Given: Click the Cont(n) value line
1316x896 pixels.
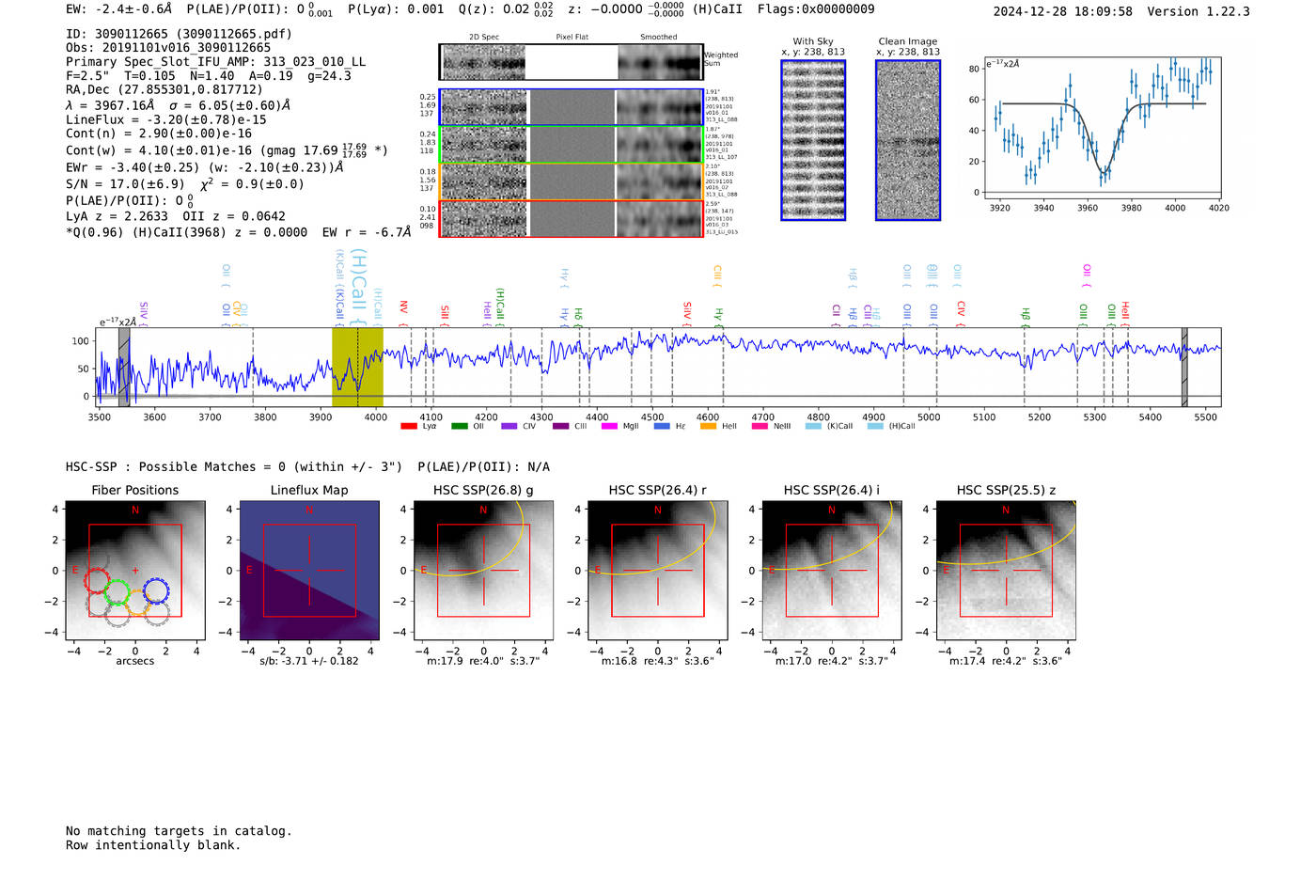Looking at the screenshot, I should tap(159, 134).
